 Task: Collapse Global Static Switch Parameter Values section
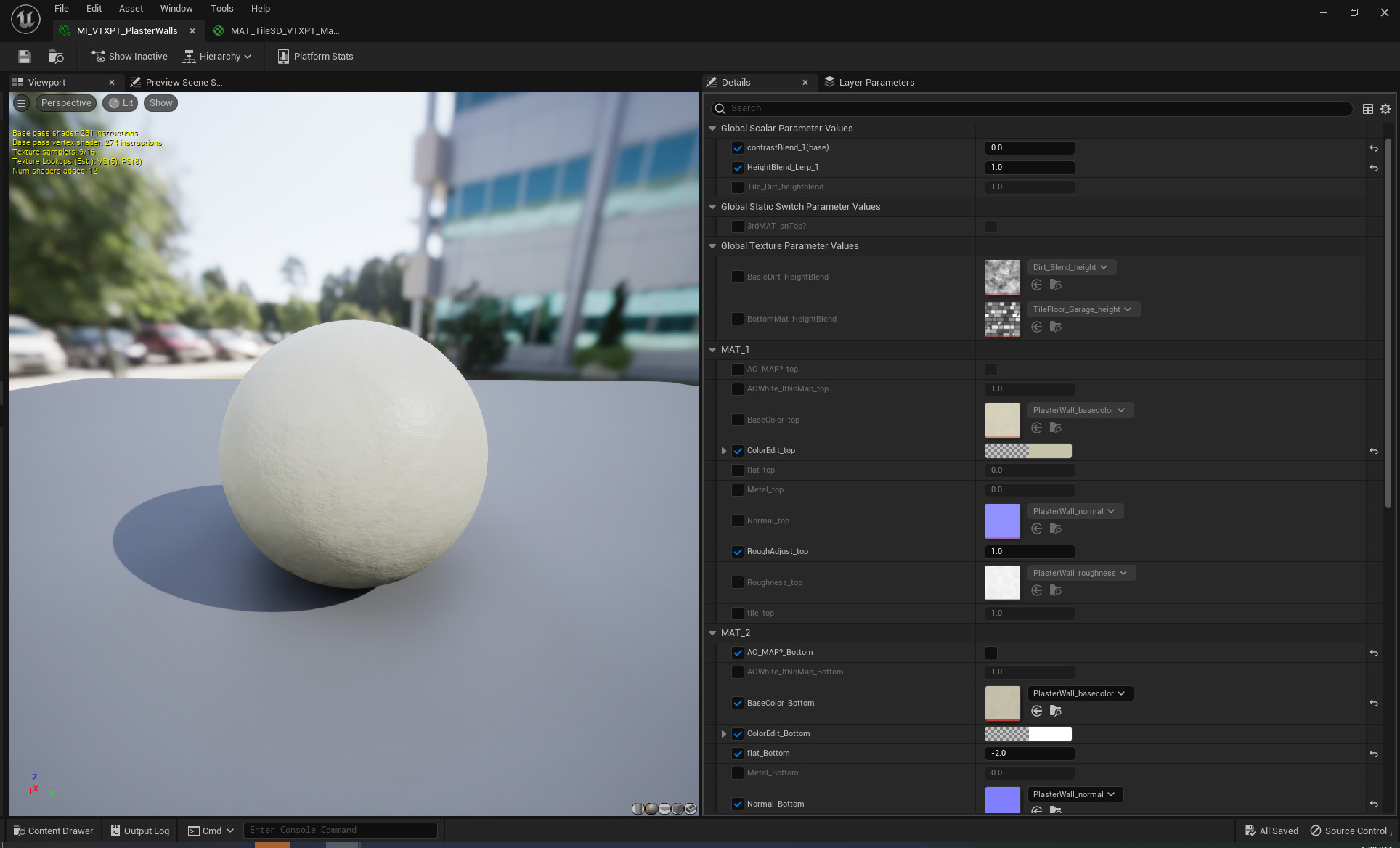[x=712, y=207]
